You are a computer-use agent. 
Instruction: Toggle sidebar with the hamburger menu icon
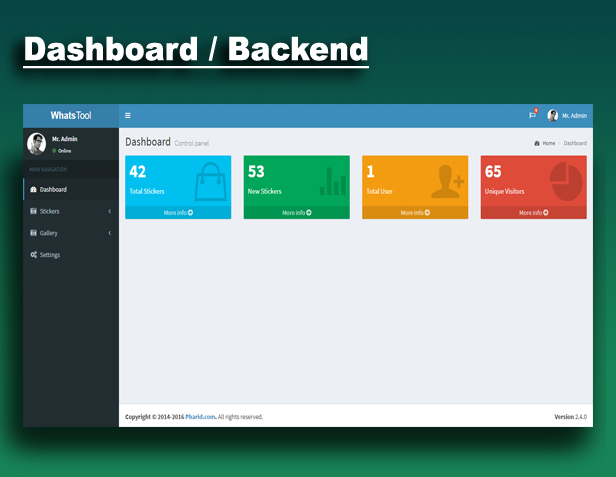coord(128,116)
